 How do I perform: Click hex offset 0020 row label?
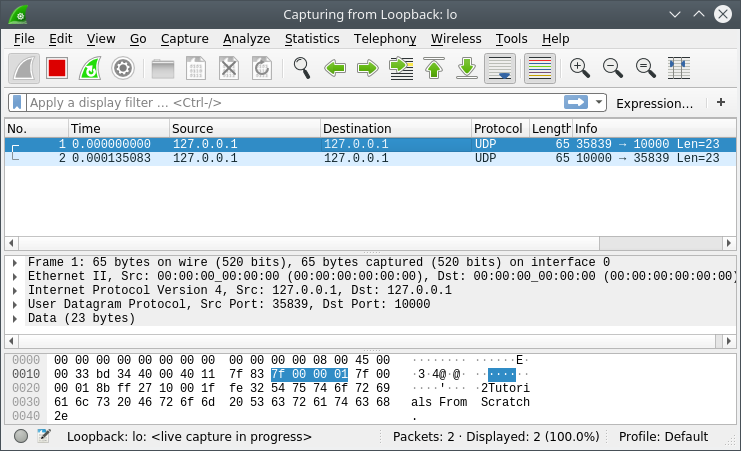pyautogui.click(x=26, y=388)
